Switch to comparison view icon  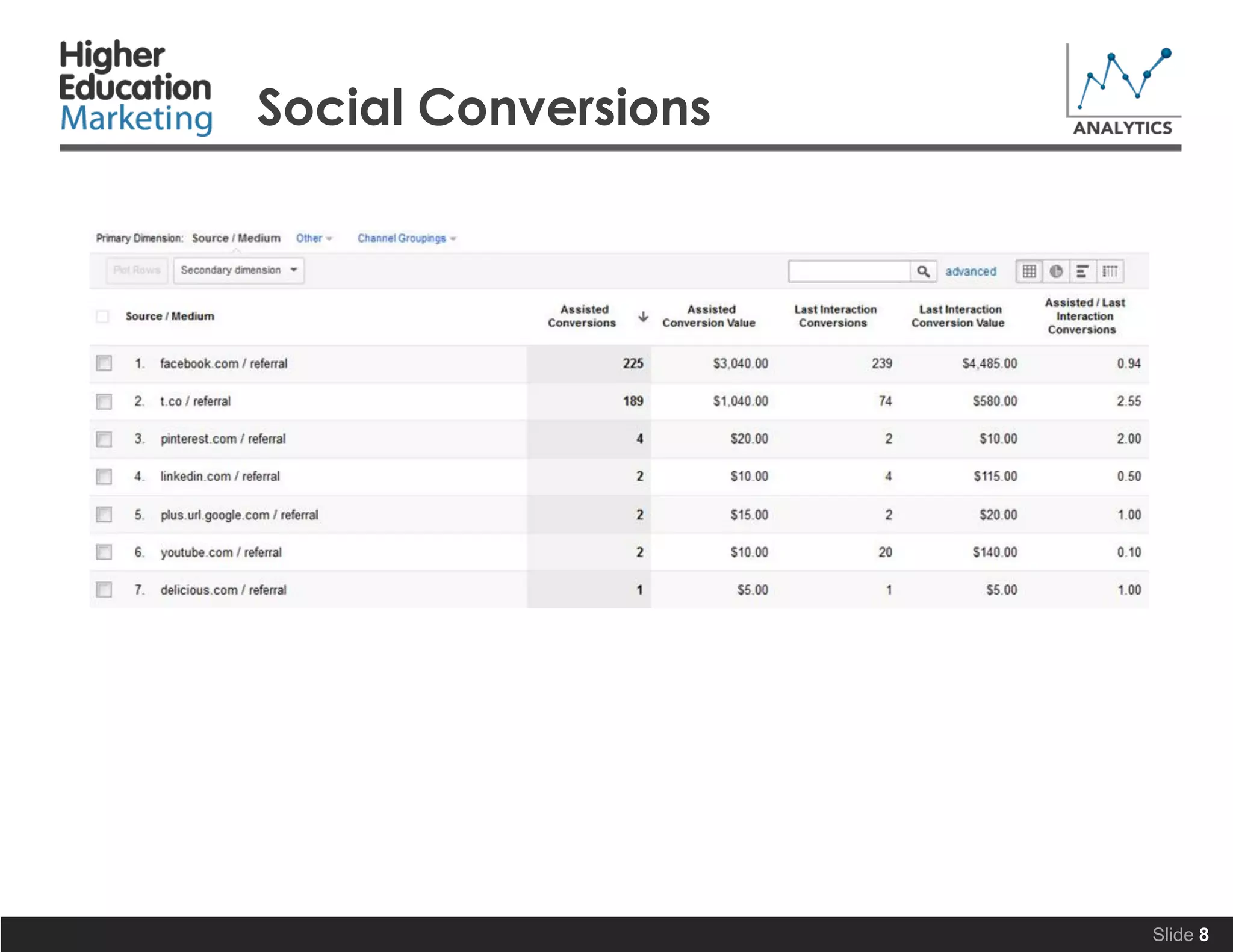click(1110, 271)
